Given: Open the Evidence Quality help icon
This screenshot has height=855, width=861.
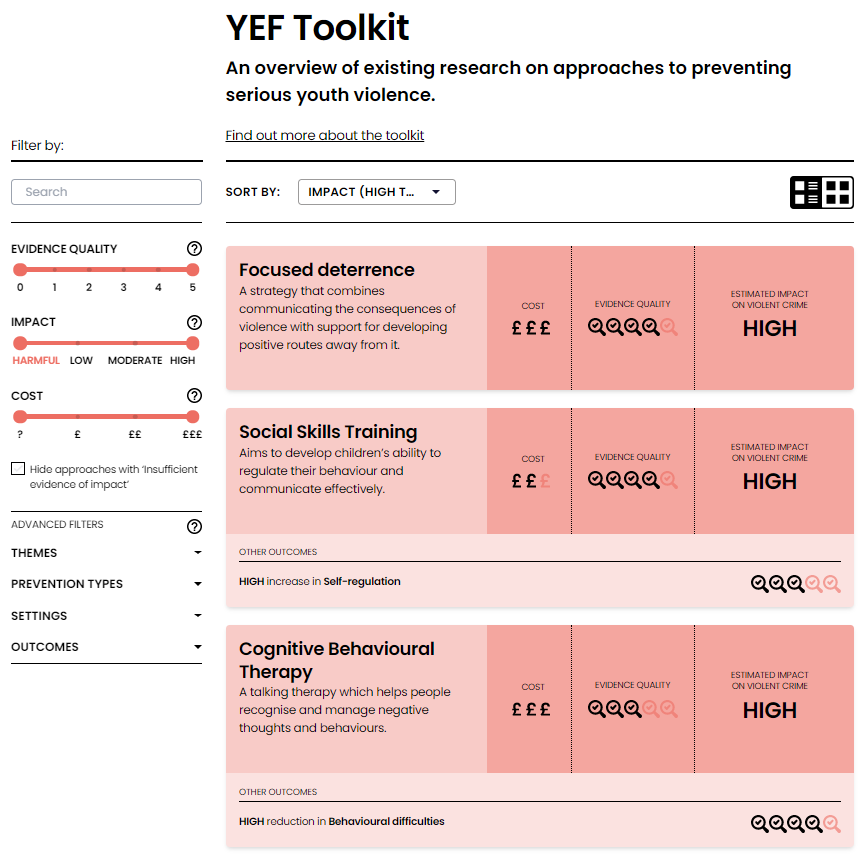Looking at the screenshot, I should [194, 249].
